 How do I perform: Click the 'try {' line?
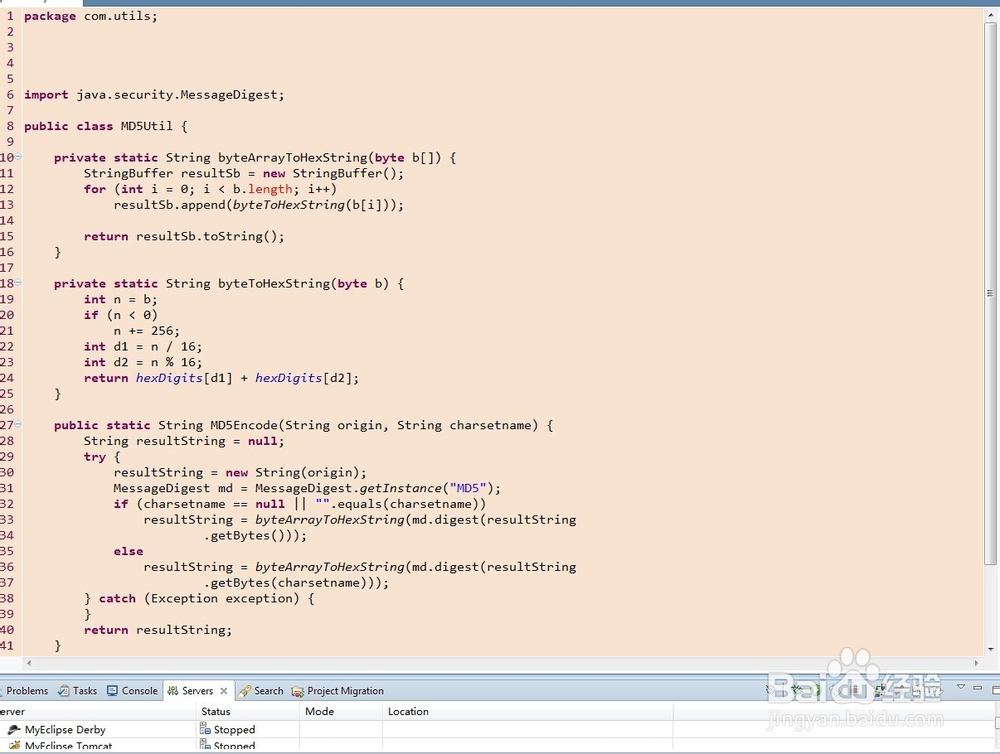click(101, 457)
